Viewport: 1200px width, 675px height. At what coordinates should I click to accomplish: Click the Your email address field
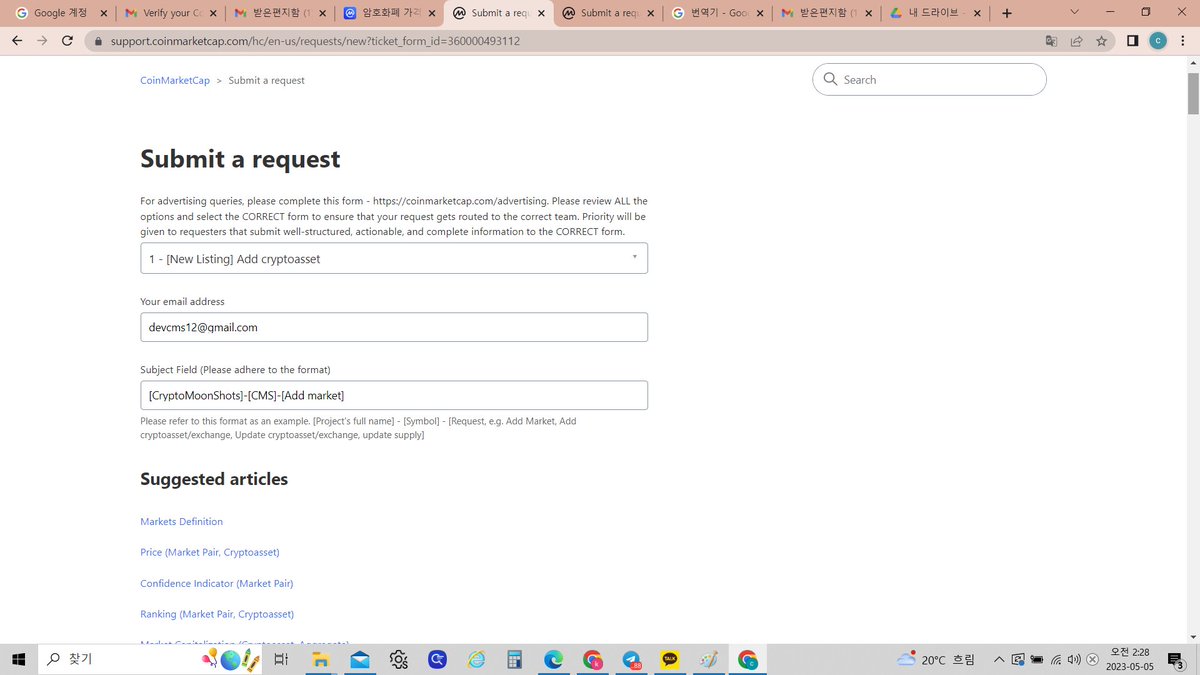394,327
